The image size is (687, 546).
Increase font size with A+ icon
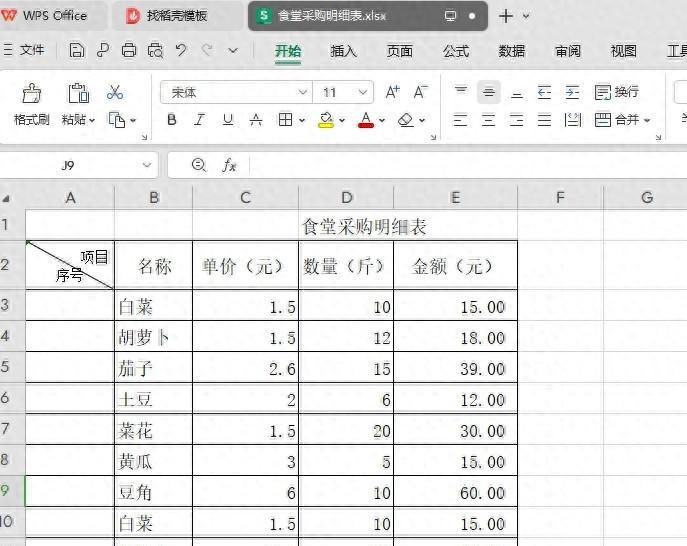(393, 92)
